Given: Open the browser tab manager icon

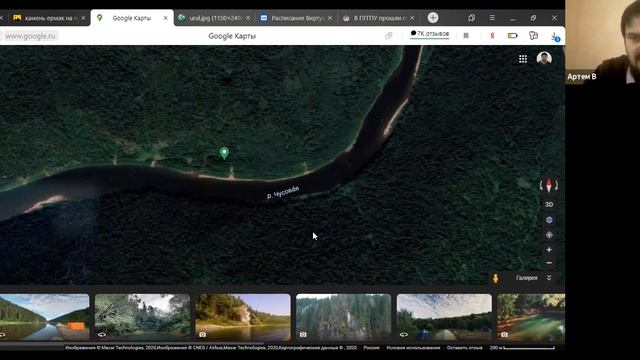Looking at the screenshot, I should click(x=471, y=18).
